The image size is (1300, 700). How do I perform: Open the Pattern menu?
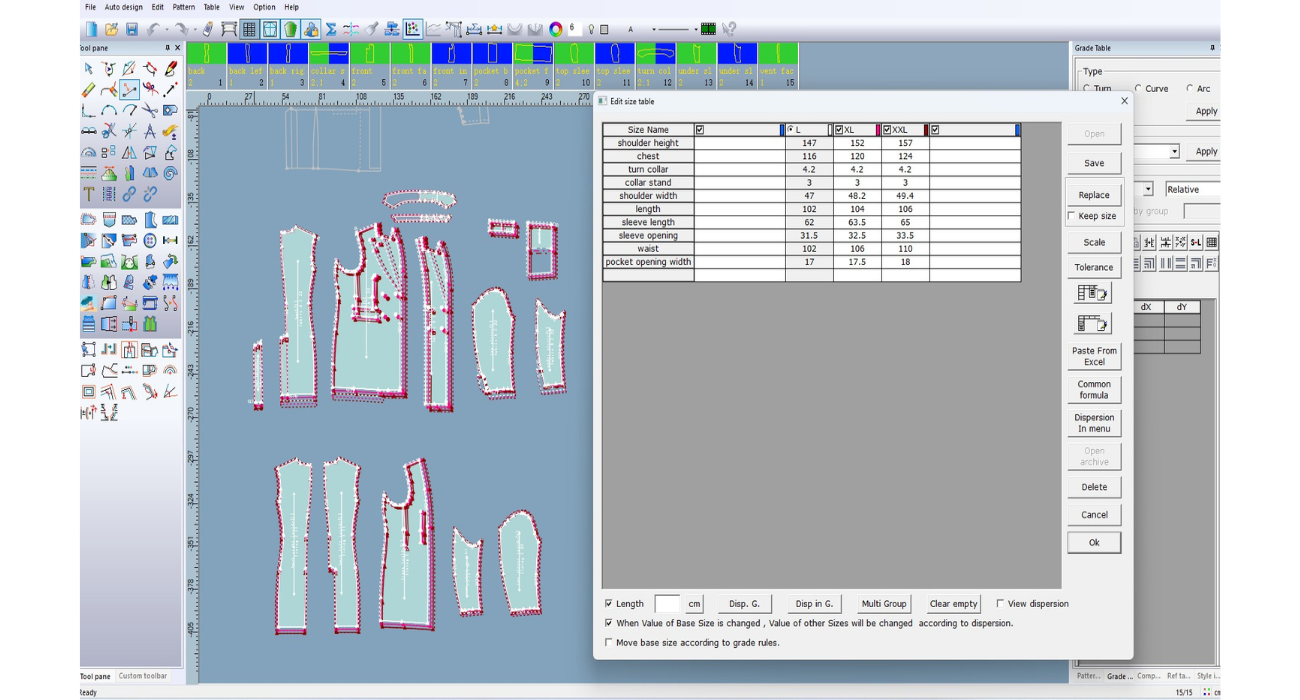click(184, 7)
